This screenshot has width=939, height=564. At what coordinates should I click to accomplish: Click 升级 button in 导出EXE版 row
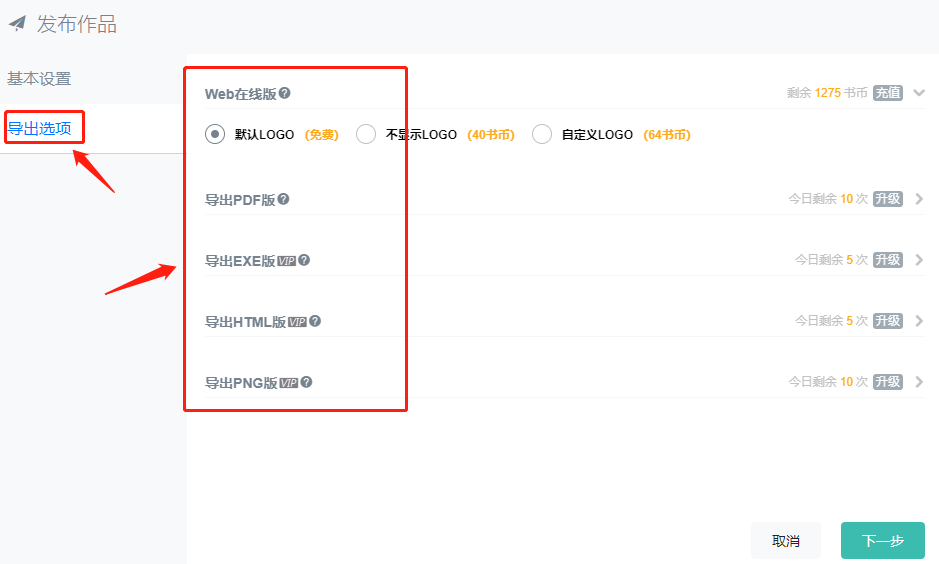coord(887,260)
